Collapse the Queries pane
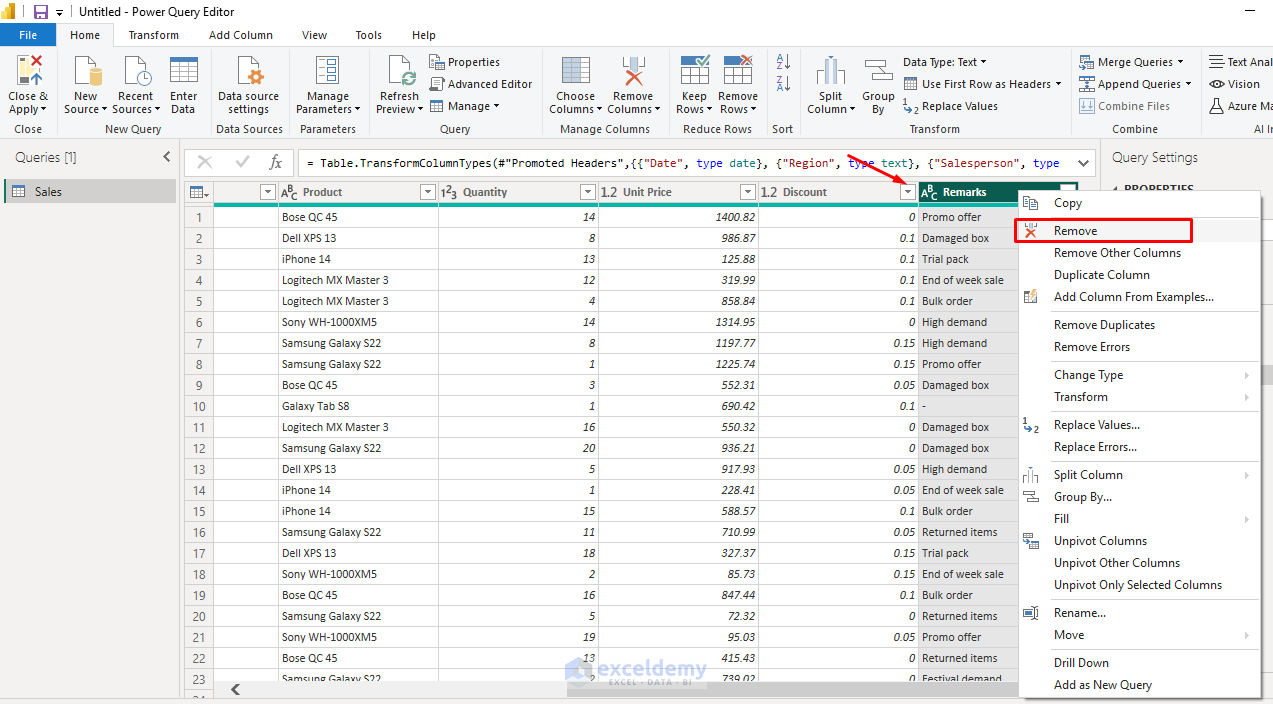This screenshot has width=1273, height=704. (x=167, y=157)
